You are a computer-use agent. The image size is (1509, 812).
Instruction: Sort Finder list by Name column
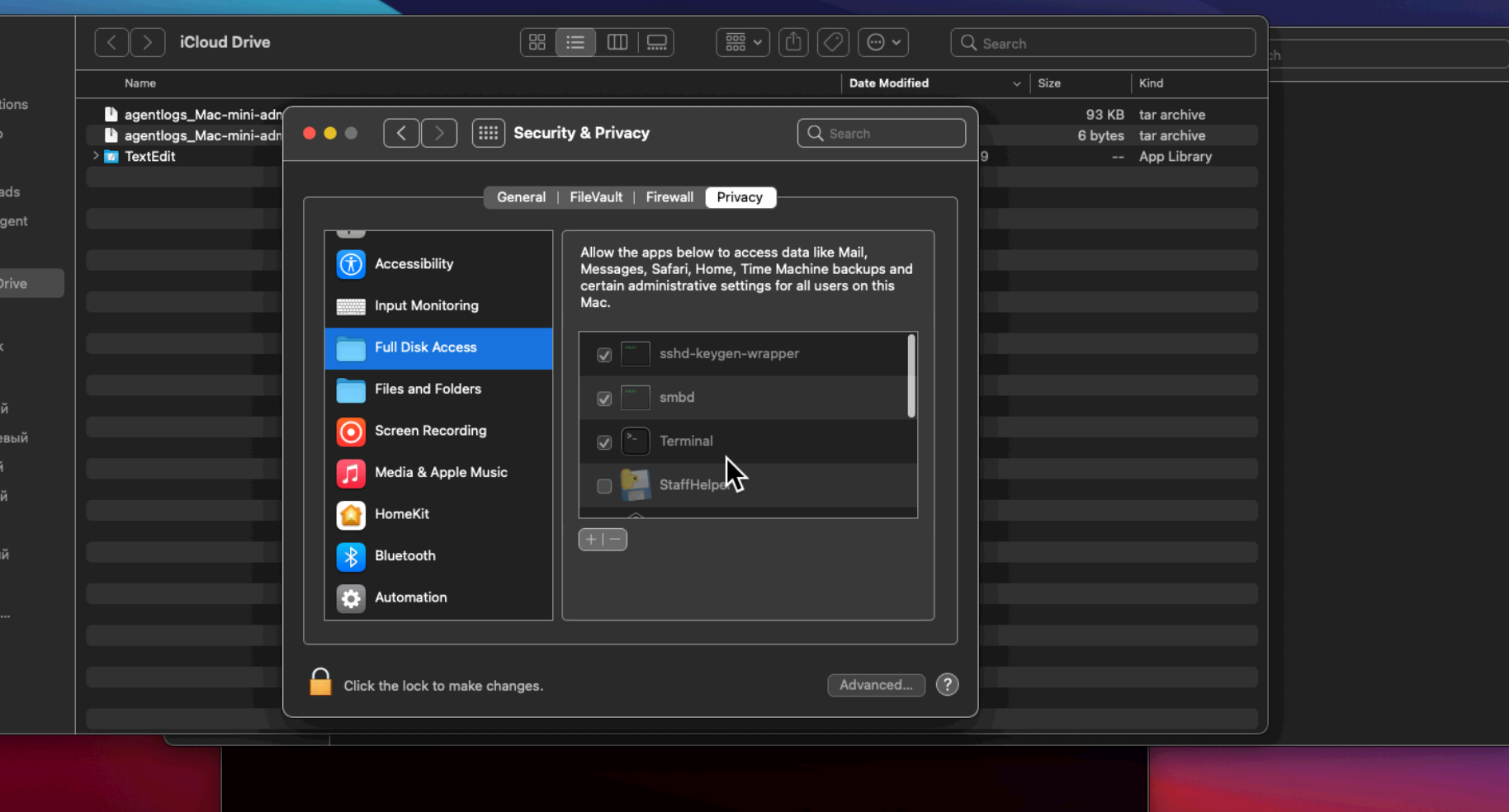click(140, 83)
